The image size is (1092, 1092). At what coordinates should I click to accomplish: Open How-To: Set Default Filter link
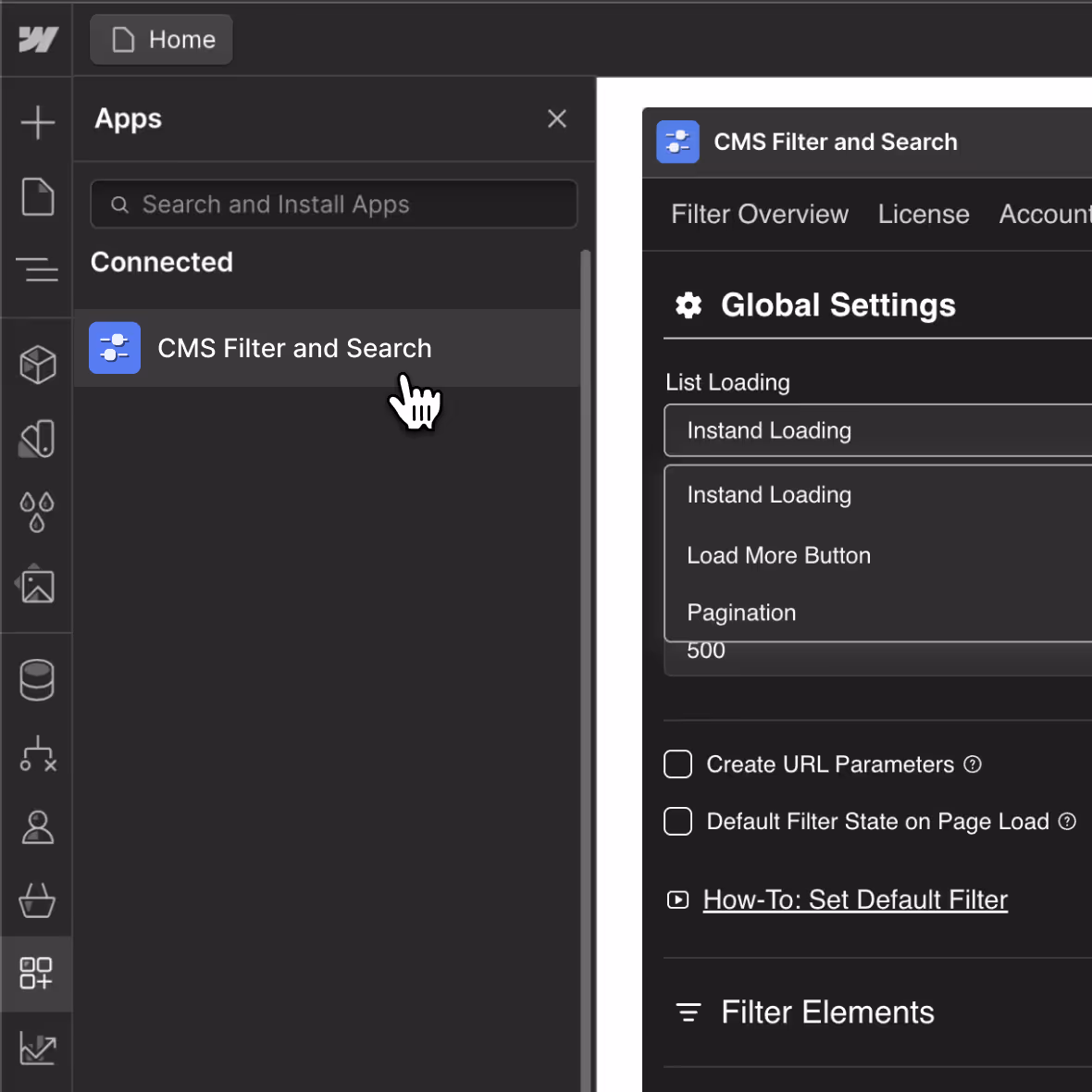(x=854, y=900)
